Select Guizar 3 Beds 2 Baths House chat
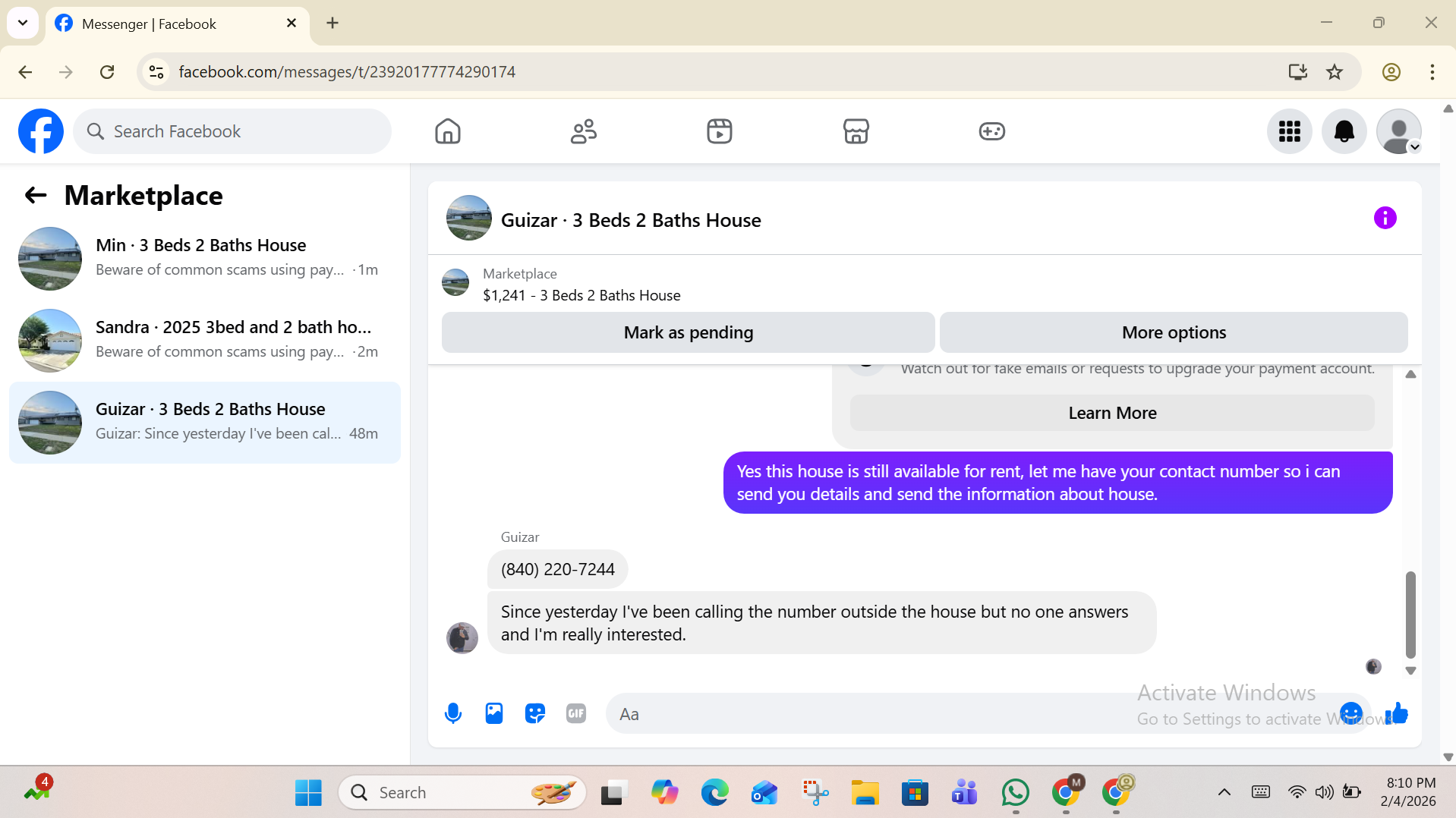The image size is (1456, 818). pyautogui.click(x=205, y=422)
